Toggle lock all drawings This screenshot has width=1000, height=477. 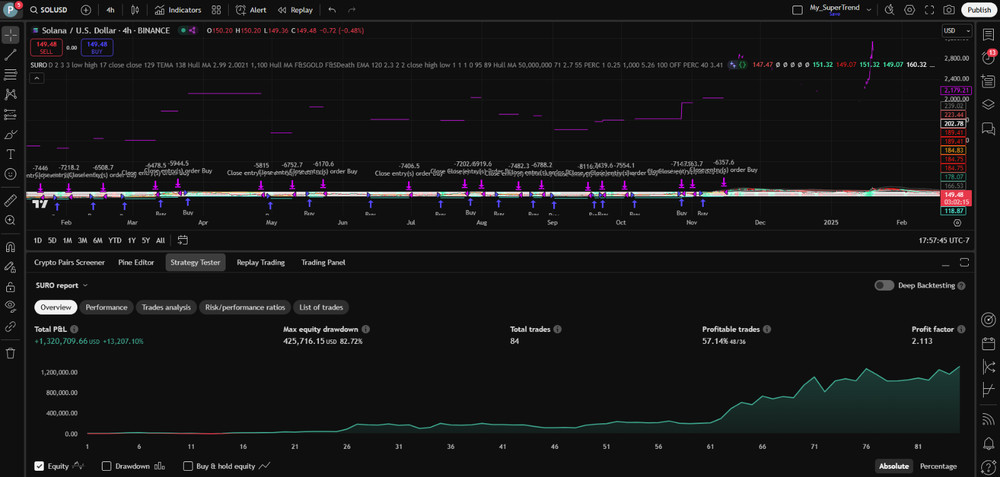pos(10,286)
